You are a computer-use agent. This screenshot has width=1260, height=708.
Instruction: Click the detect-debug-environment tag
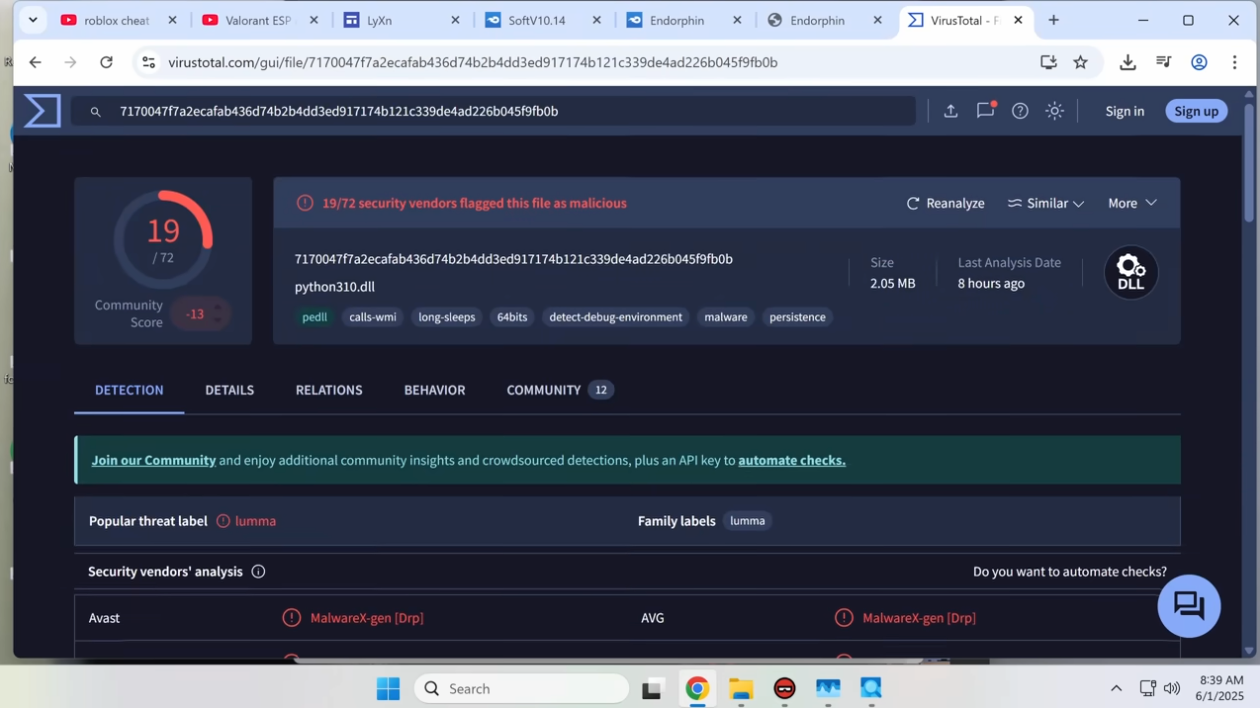(616, 317)
